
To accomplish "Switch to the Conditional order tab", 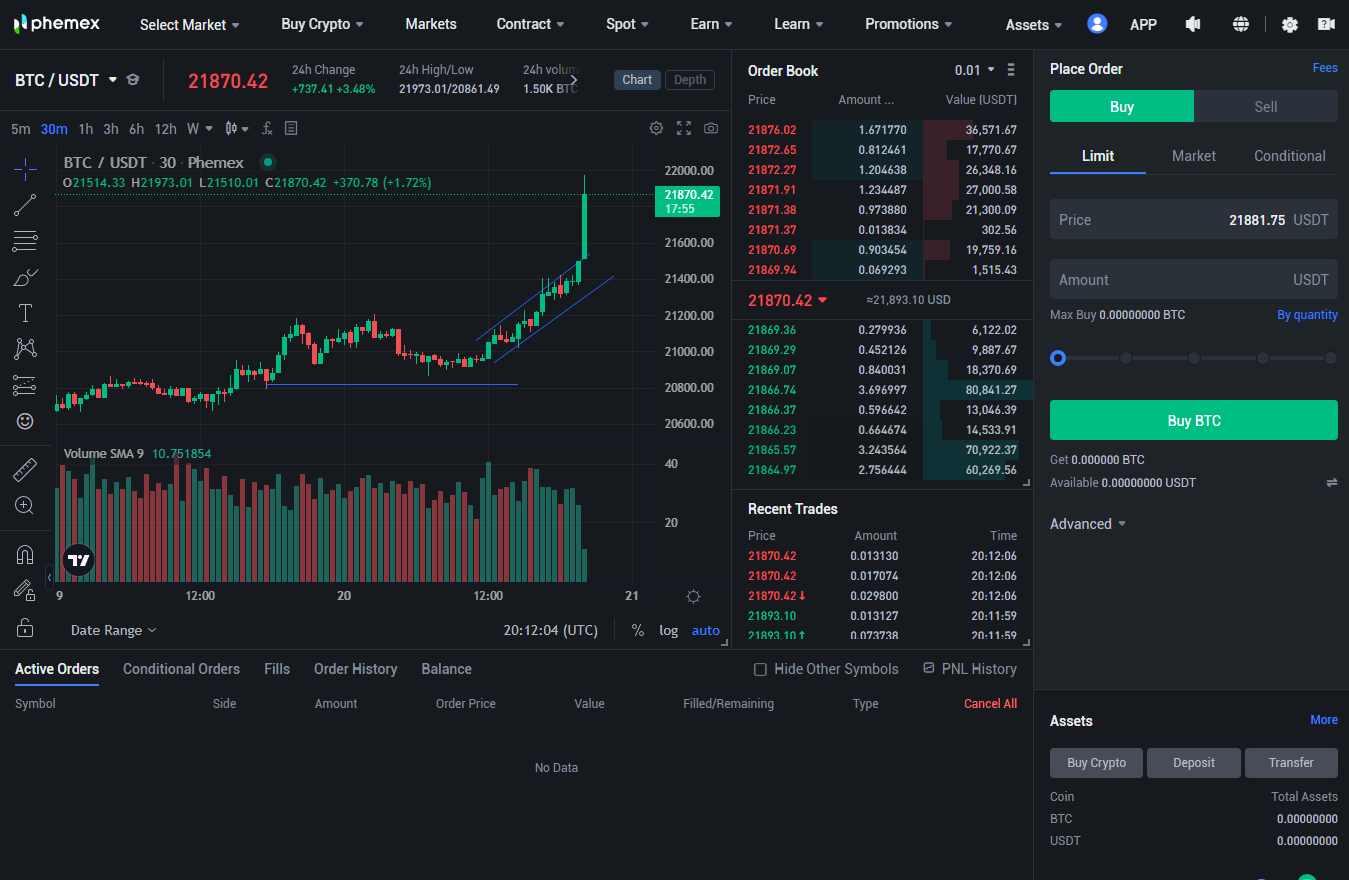I will (x=1290, y=156).
